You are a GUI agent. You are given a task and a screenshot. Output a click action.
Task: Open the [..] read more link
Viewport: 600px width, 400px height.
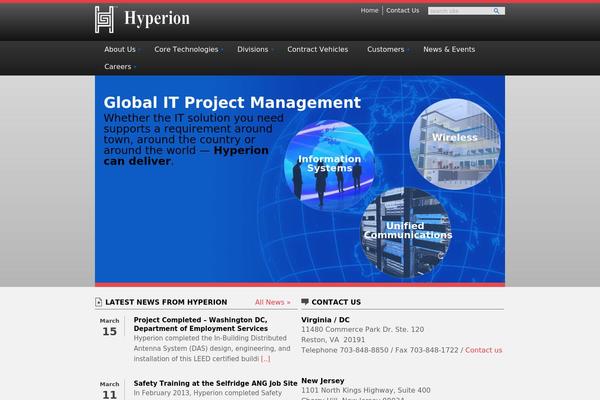[266, 359]
